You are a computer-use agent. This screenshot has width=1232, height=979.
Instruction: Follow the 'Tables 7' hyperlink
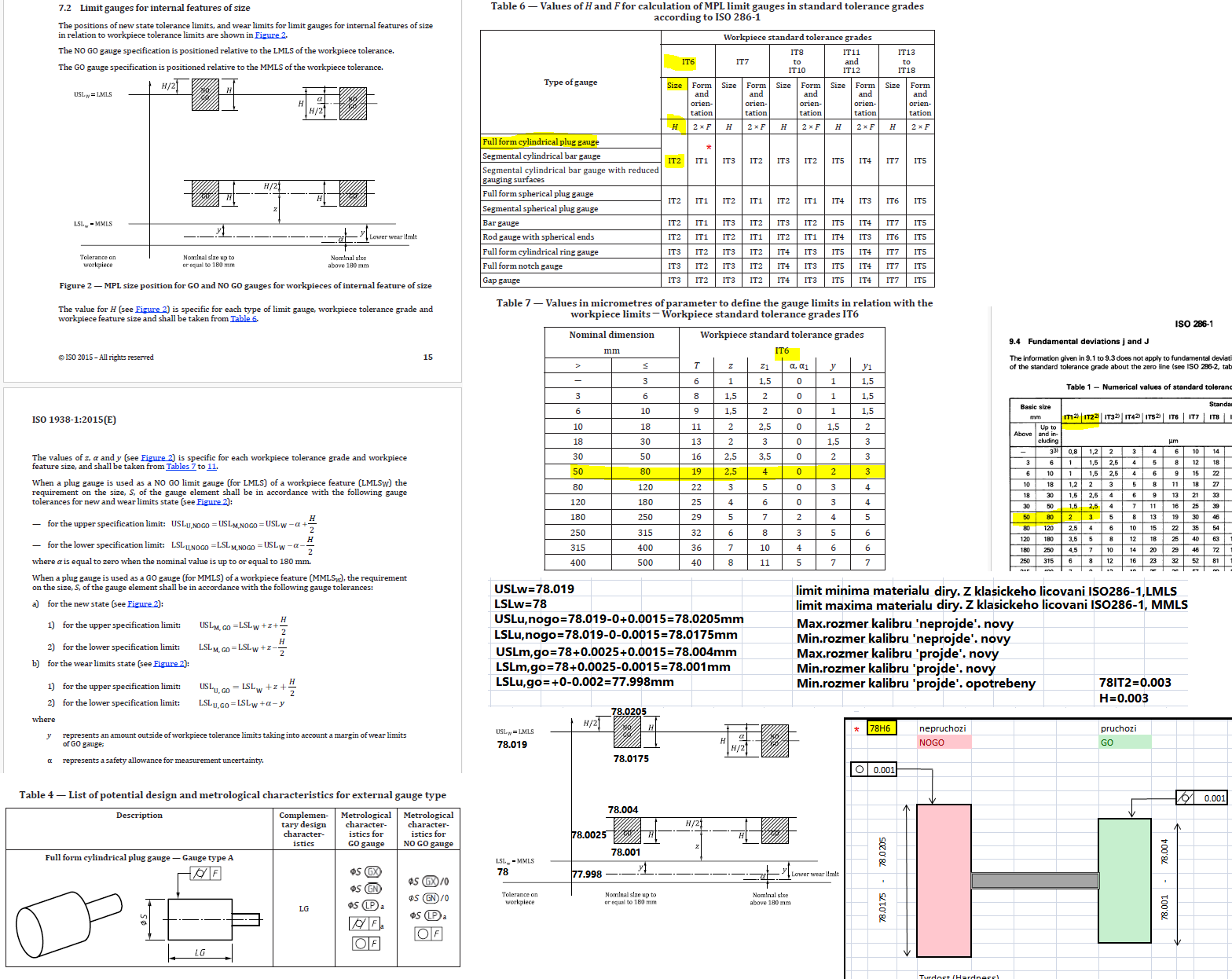click(181, 467)
